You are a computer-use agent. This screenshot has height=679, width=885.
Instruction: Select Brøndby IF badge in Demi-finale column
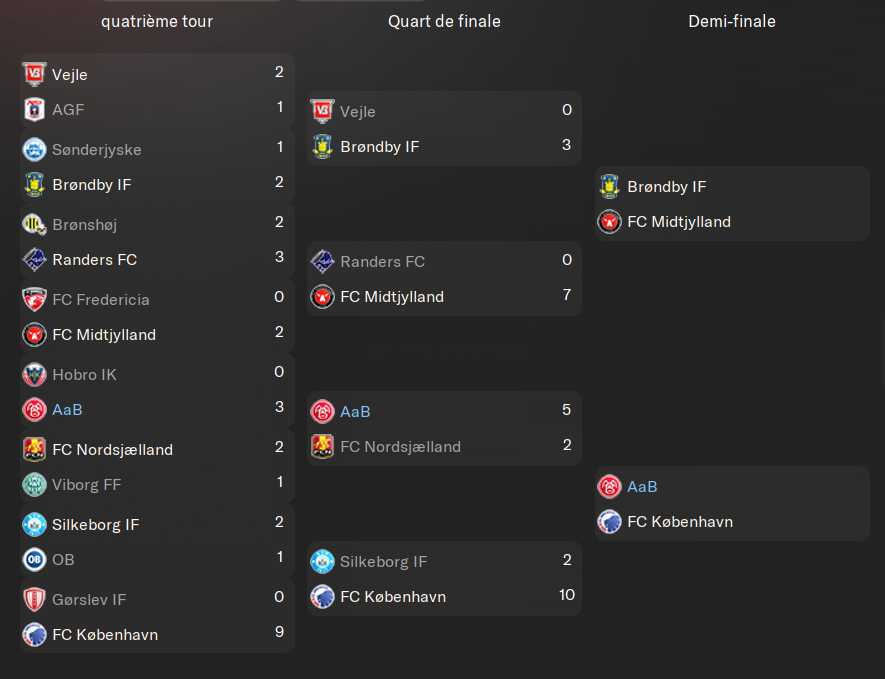tap(609, 186)
